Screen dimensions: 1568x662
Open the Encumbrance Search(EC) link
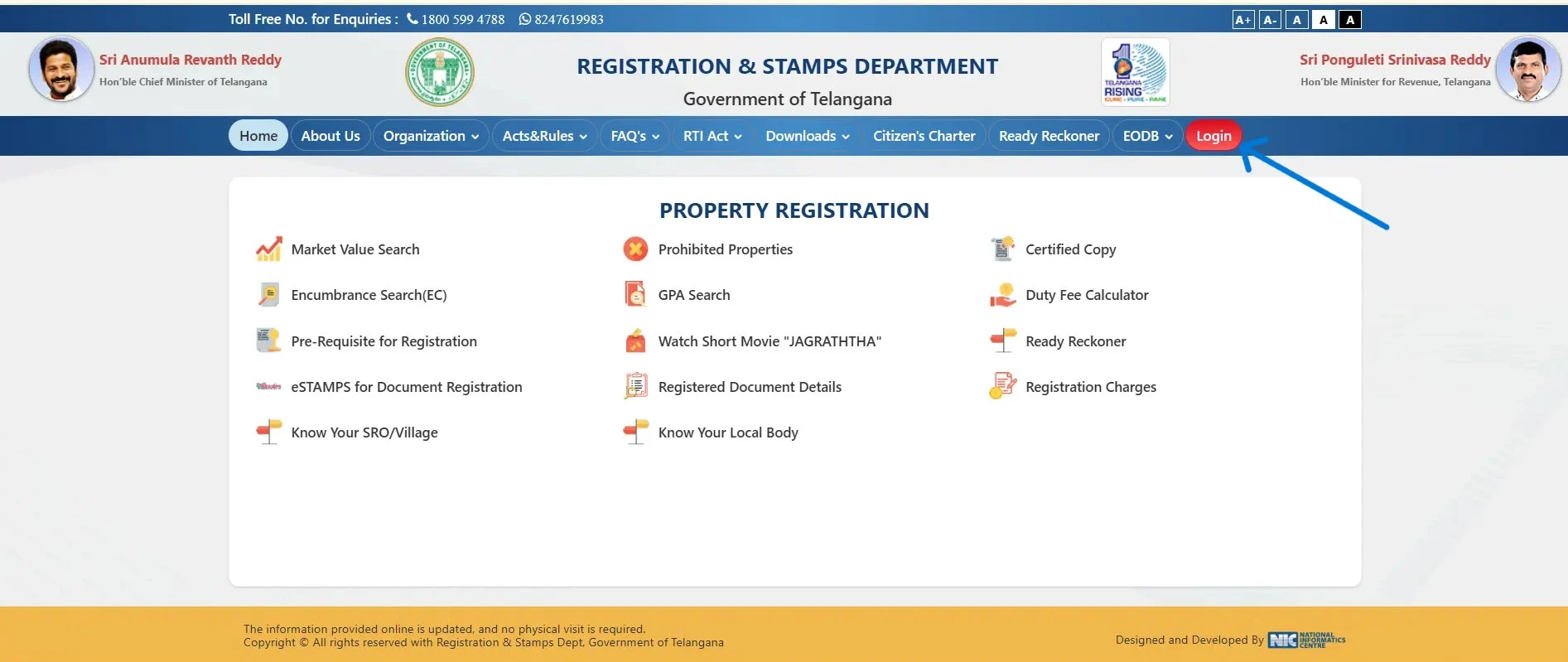[369, 295]
